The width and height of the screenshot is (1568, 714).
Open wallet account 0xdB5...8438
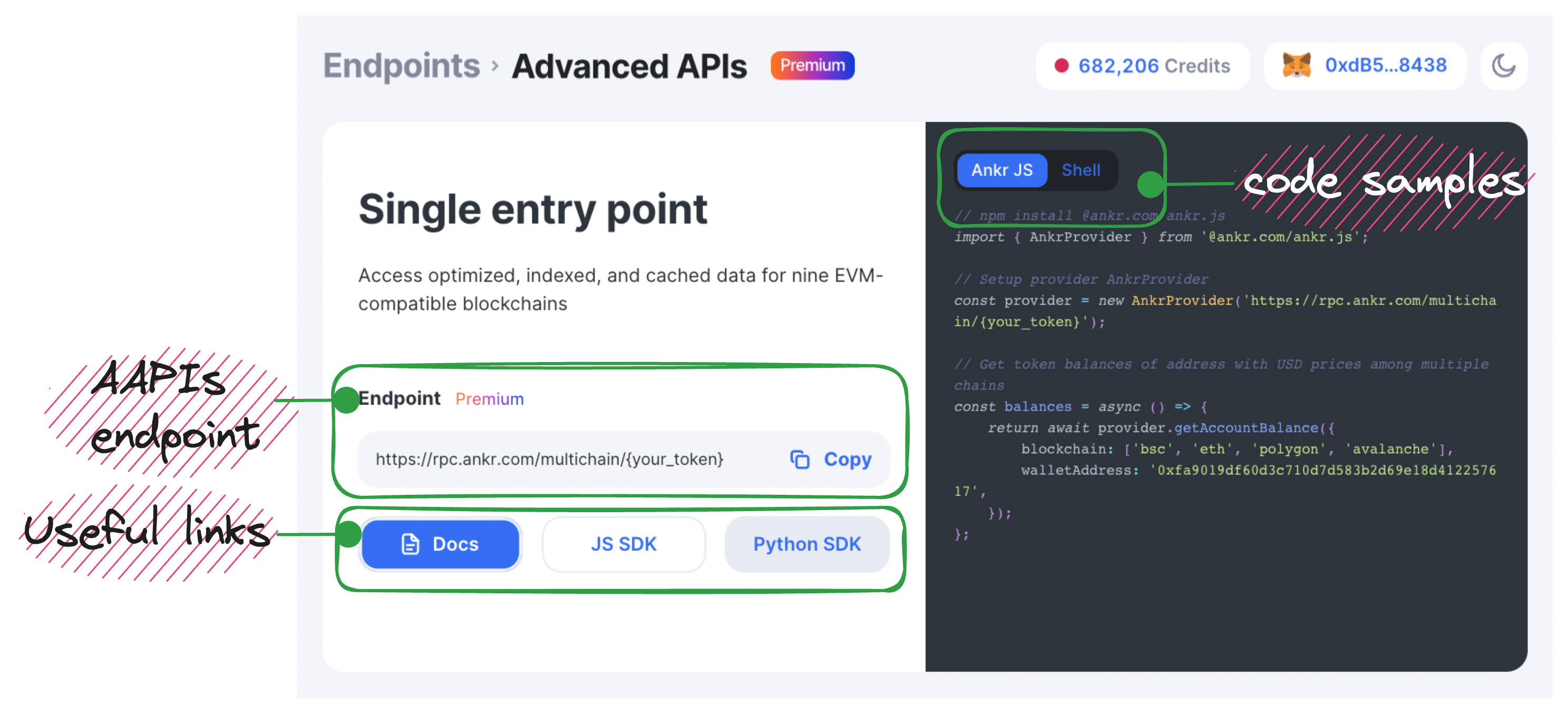(x=1364, y=65)
